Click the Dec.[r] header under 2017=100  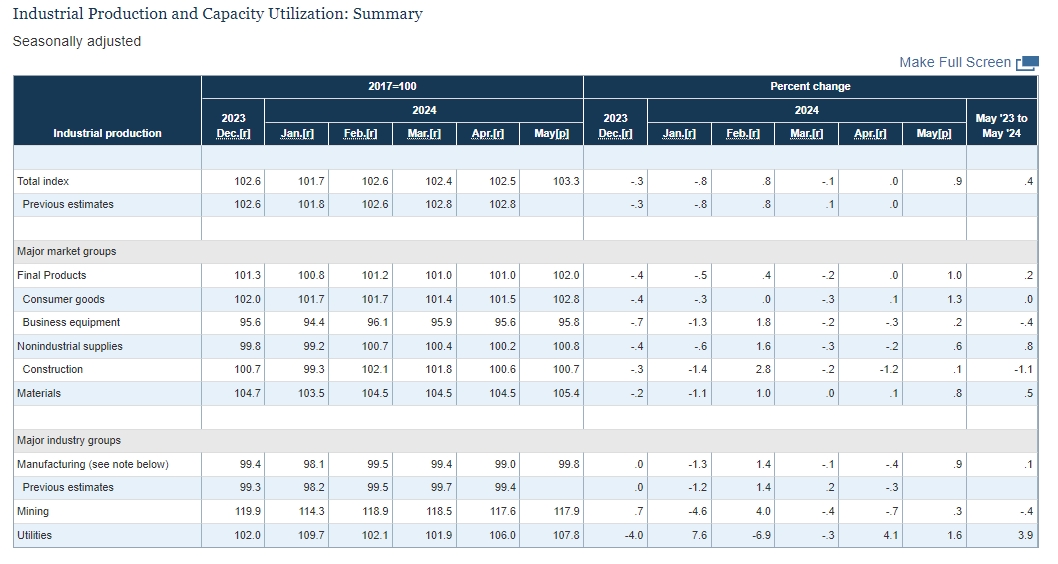[233, 134]
